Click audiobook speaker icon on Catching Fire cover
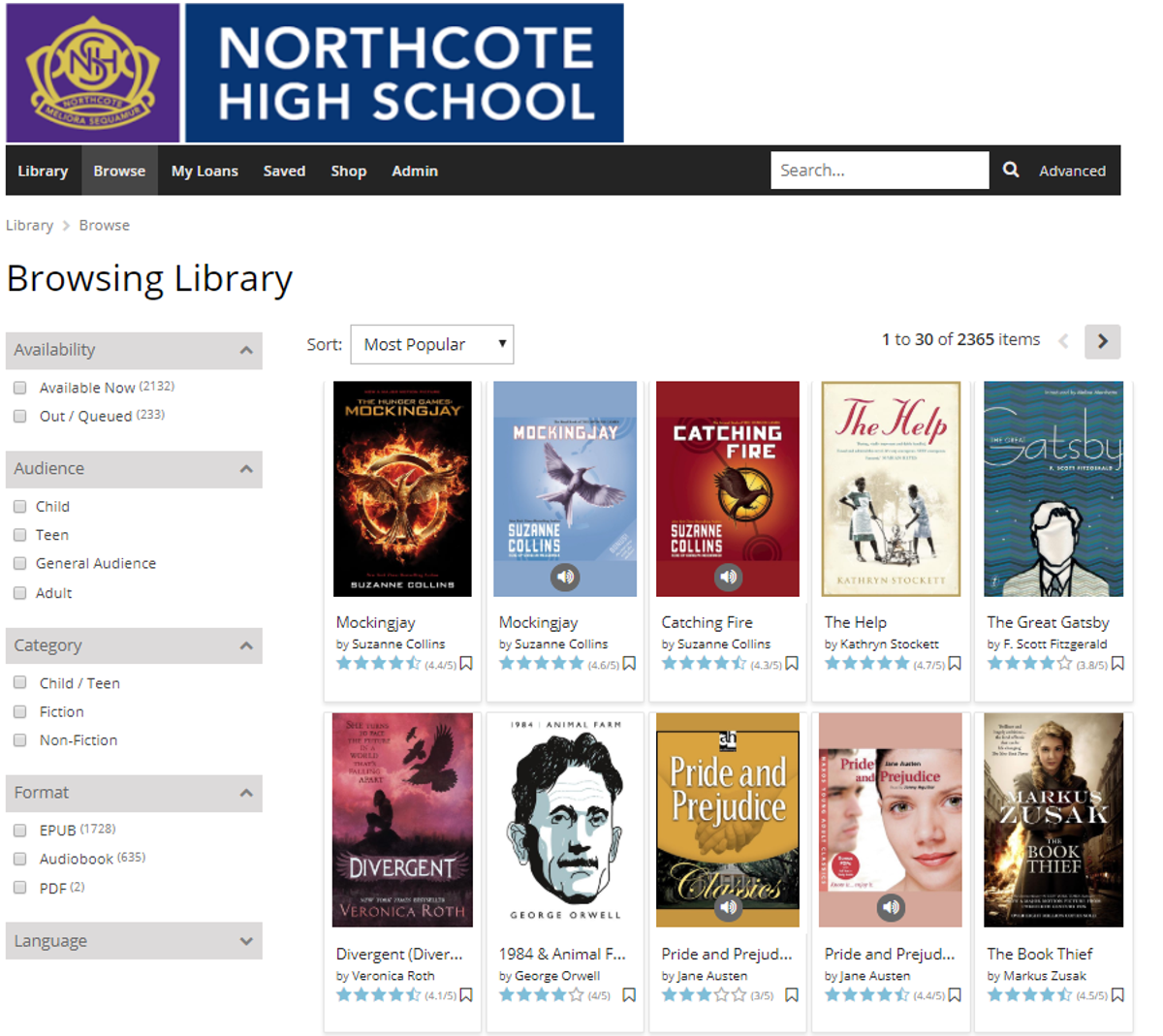The height and width of the screenshot is (1036, 1163). click(x=728, y=577)
